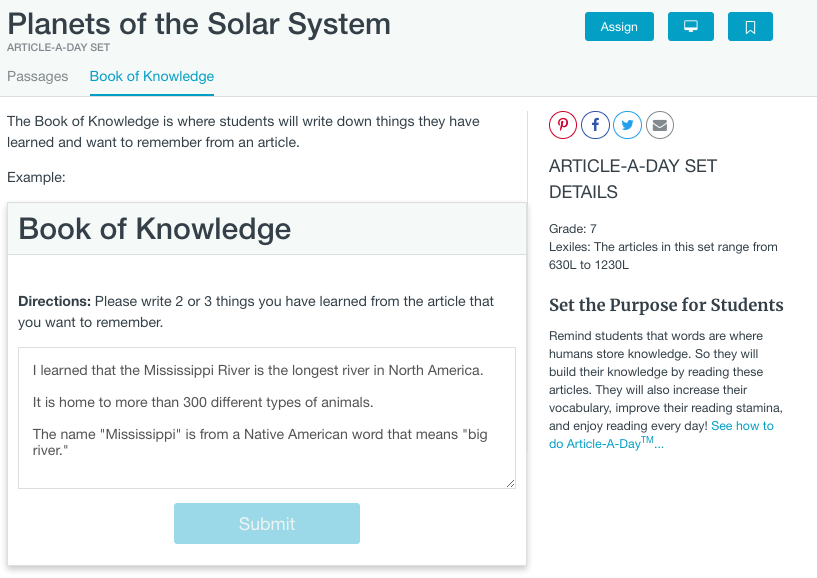The image size is (817, 578).
Task: Switch to the Passages tab
Action: (x=38, y=76)
